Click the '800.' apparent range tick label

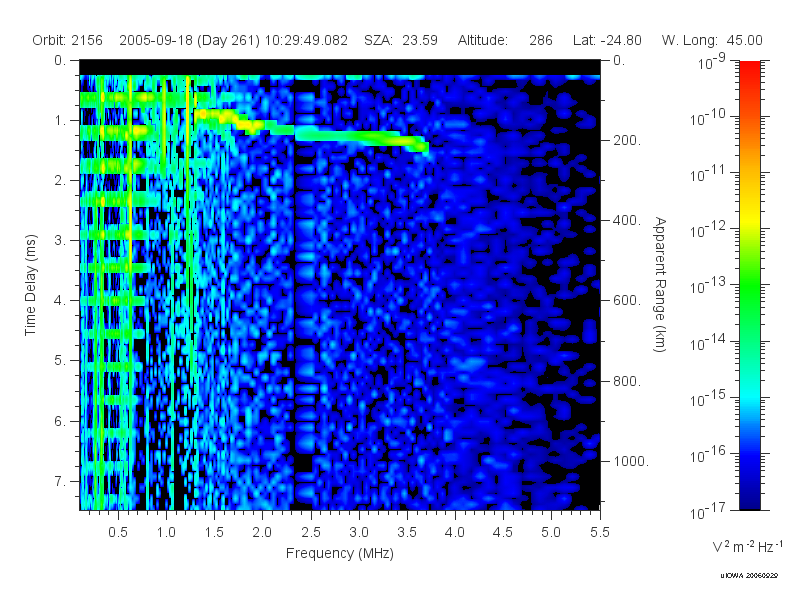627,381
